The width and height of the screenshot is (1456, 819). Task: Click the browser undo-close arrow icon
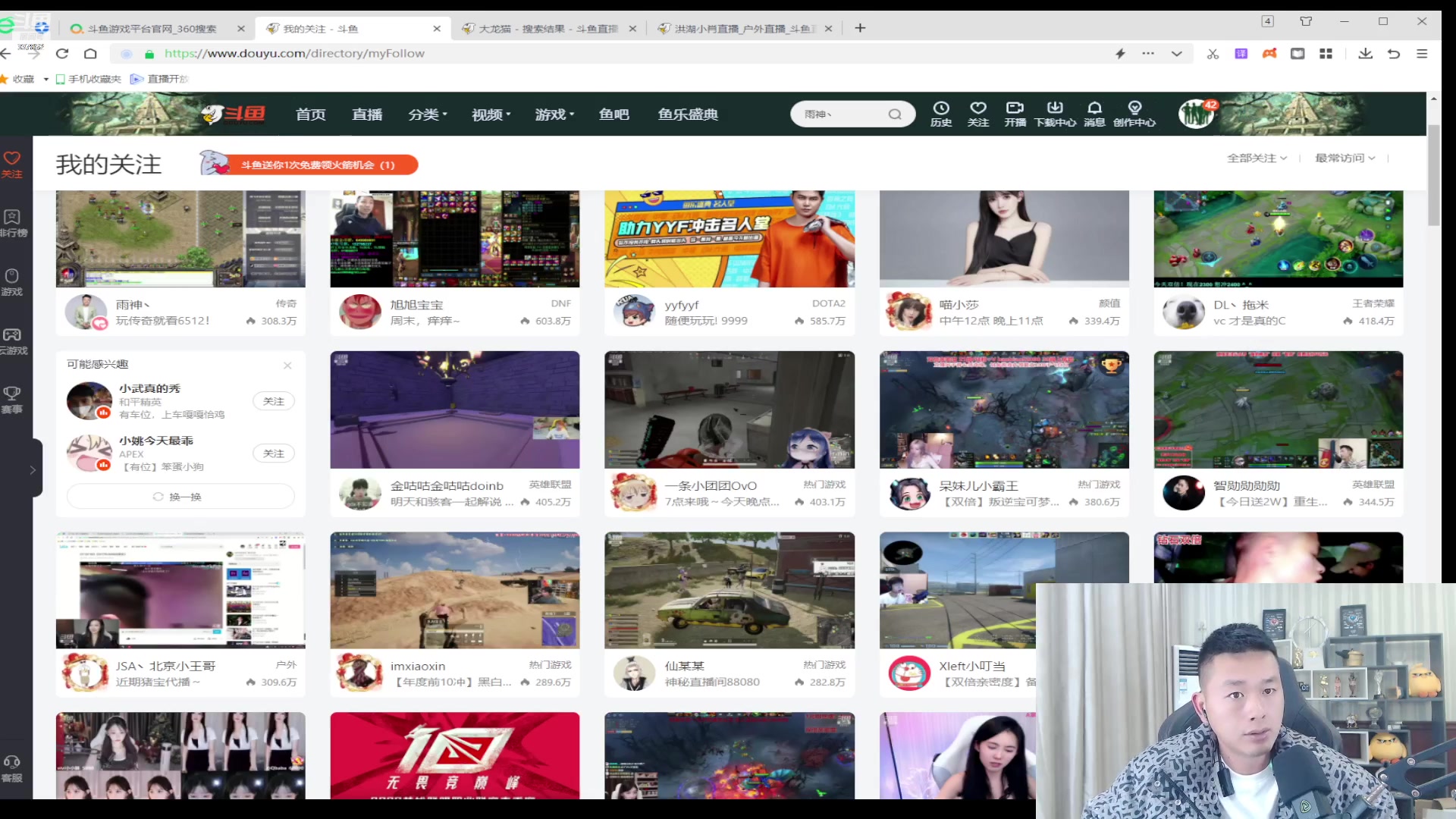pyautogui.click(x=1394, y=54)
